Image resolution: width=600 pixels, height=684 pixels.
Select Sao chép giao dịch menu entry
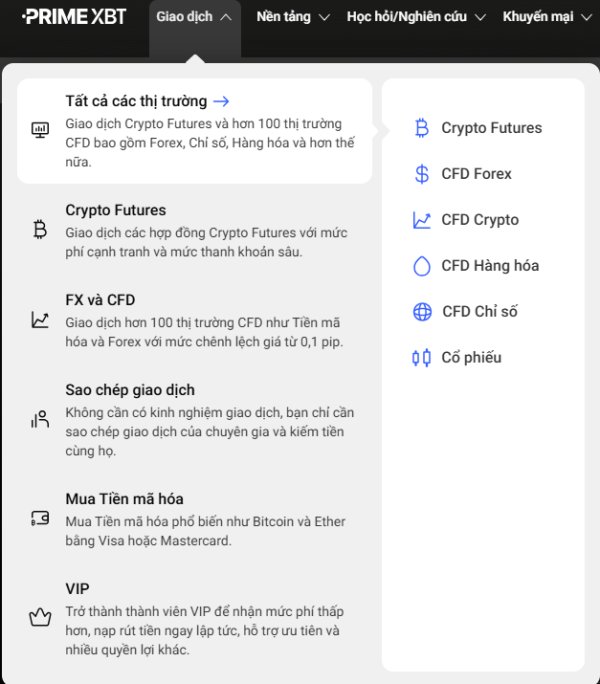click(x=130, y=390)
